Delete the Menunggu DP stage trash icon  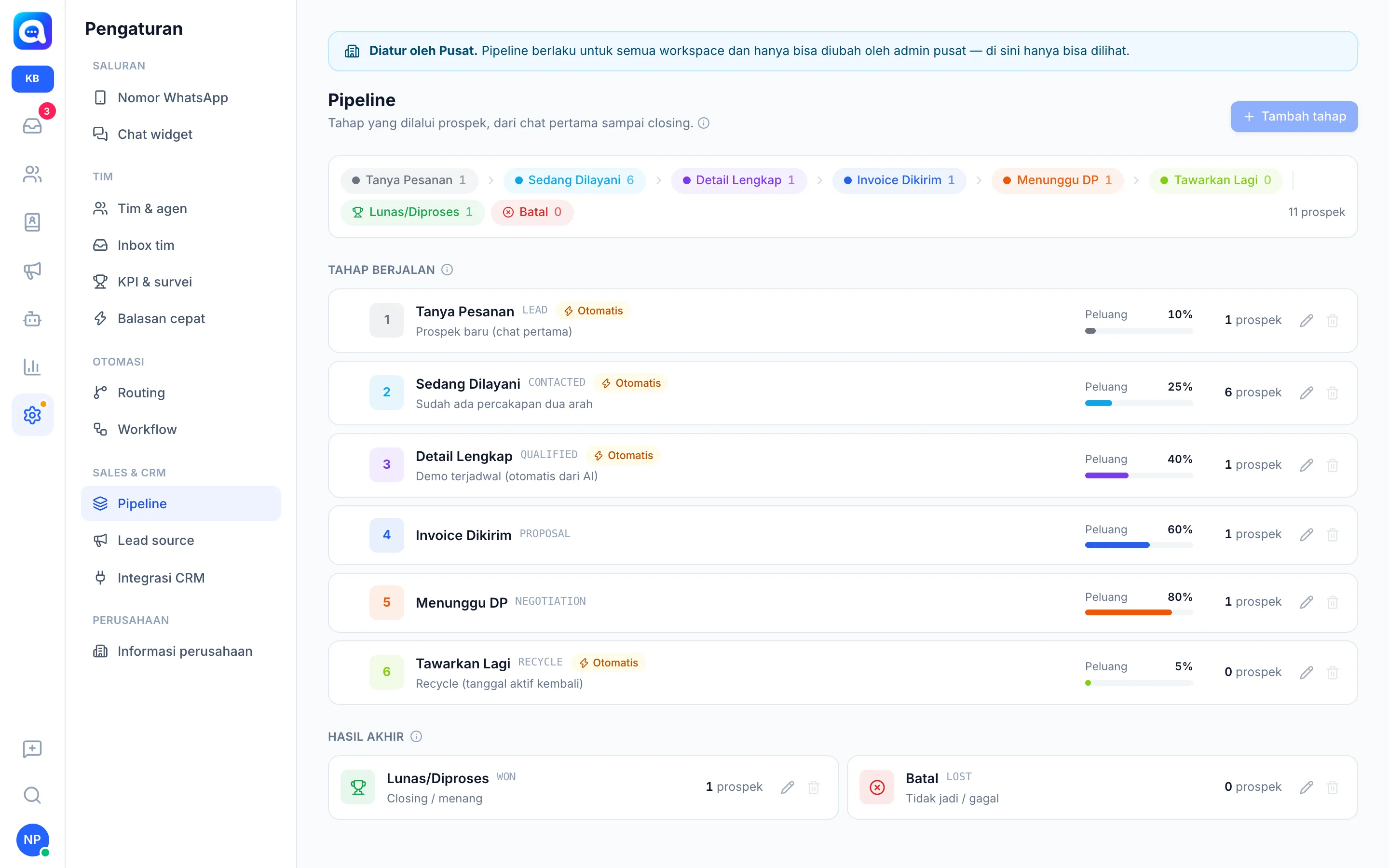coord(1332,602)
